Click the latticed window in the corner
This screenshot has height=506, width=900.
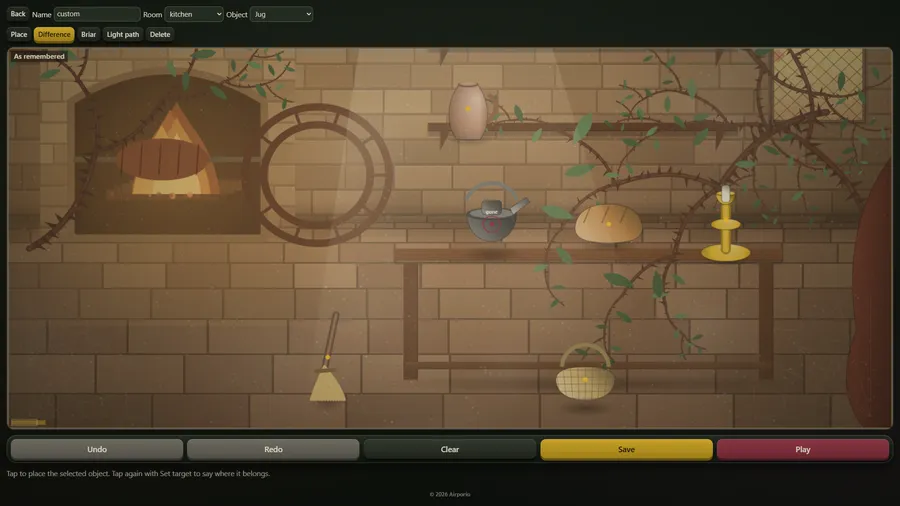(x=818, y=85)
